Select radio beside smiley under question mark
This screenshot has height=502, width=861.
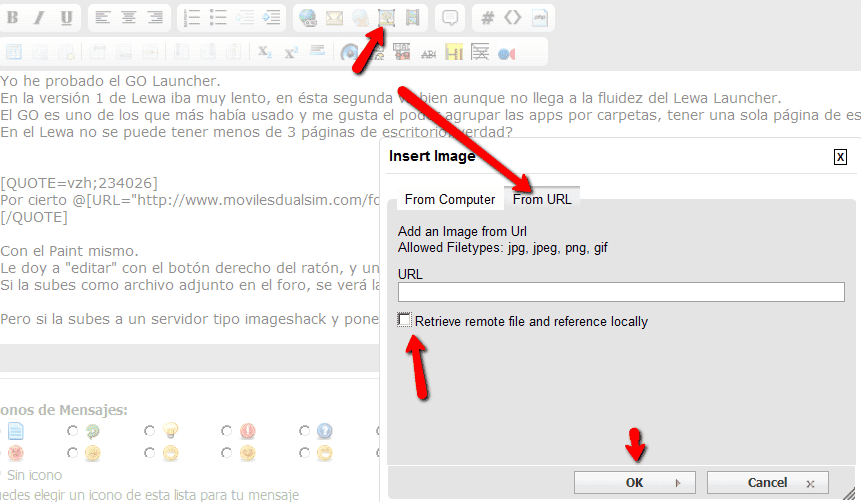(304, 453)
